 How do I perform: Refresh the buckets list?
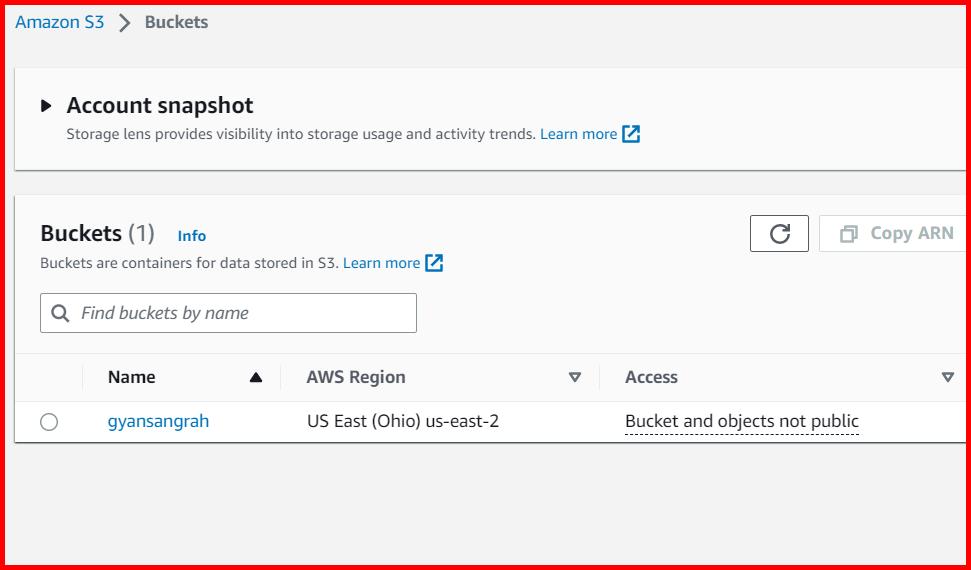(x=779, y=234)
